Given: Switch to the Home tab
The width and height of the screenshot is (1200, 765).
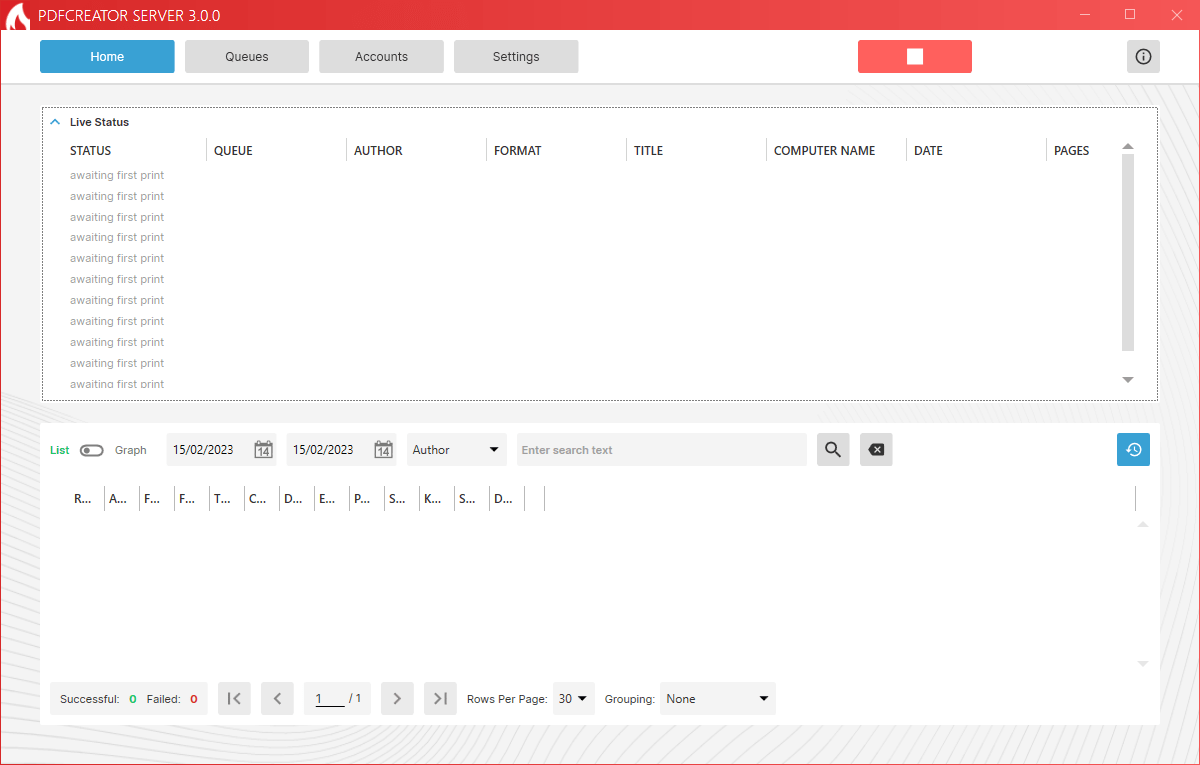Looking at the screenshot, I should click(107, 57).
